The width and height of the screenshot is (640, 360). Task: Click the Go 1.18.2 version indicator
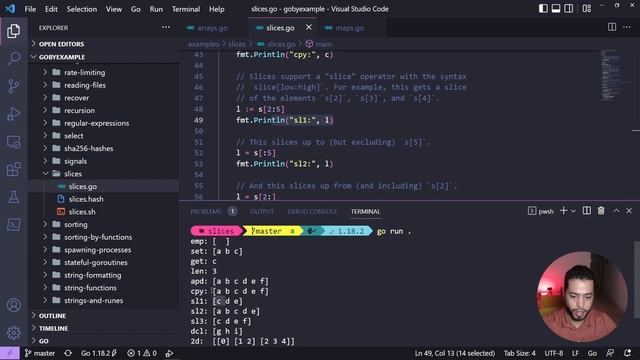(x=99, y=353)
